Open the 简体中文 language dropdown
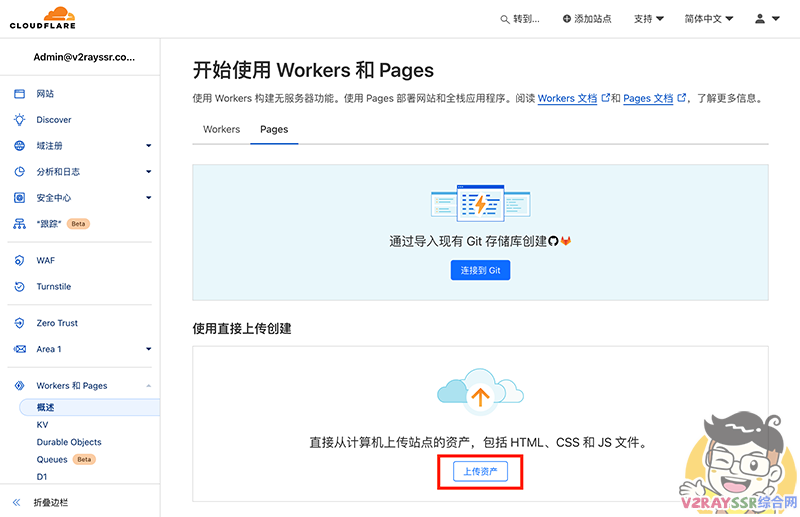Image resolution: width=800 pixels, height=517 pixels. 708,19
